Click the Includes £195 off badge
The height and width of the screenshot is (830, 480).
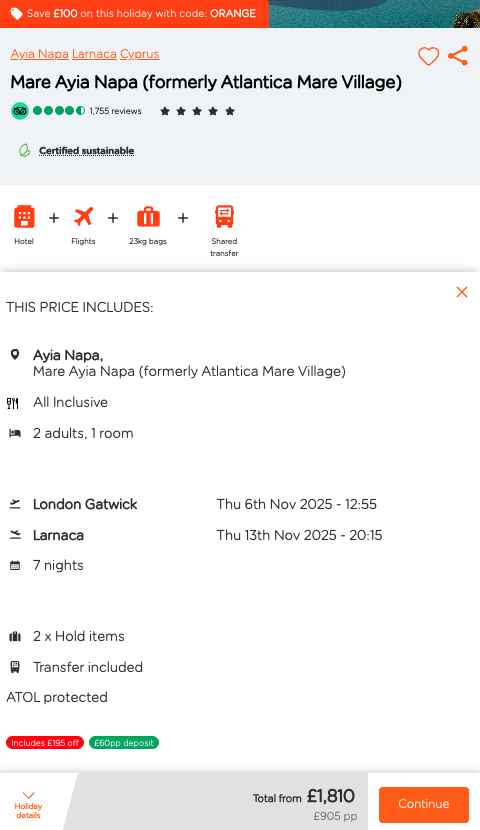click(45, 743)
